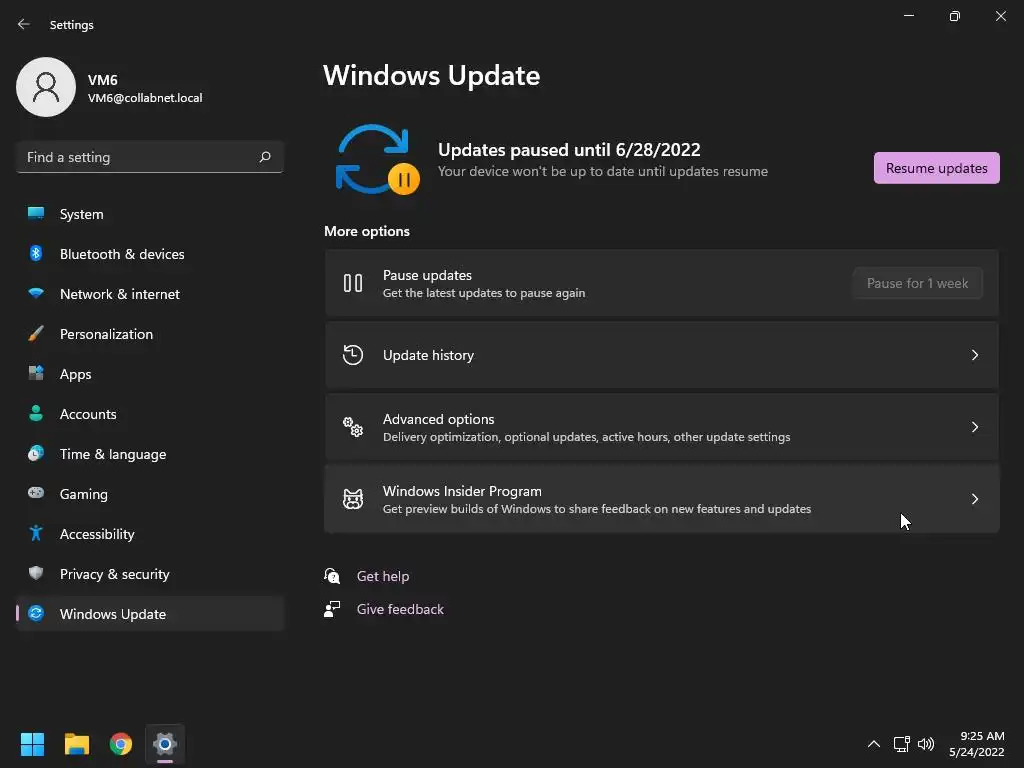Click the Update history clock icon
1024x768 pixels.
[x=353, y=355]
